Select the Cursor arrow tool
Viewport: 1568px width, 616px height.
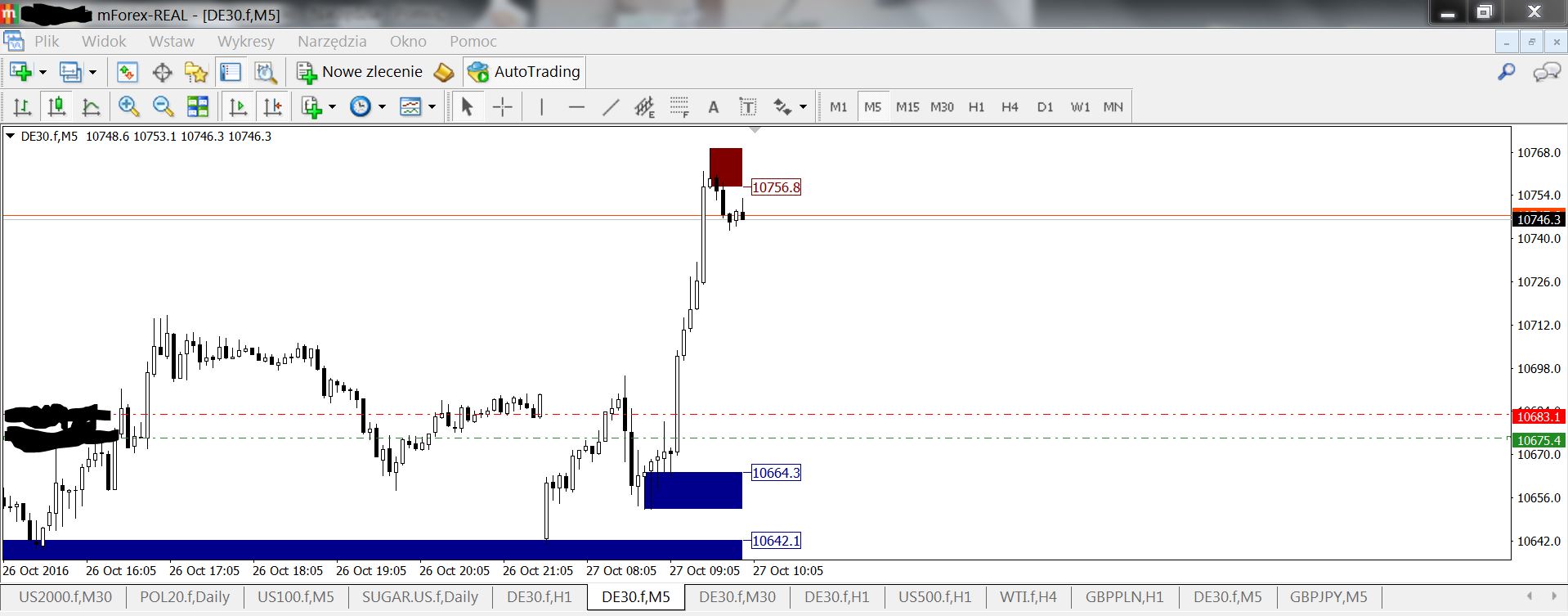point(468,106)
